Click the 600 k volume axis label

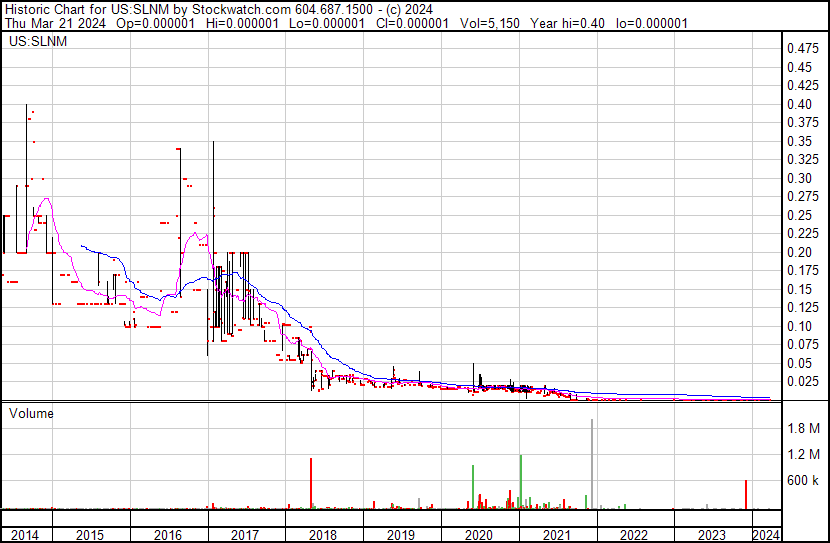pos(803,480)
